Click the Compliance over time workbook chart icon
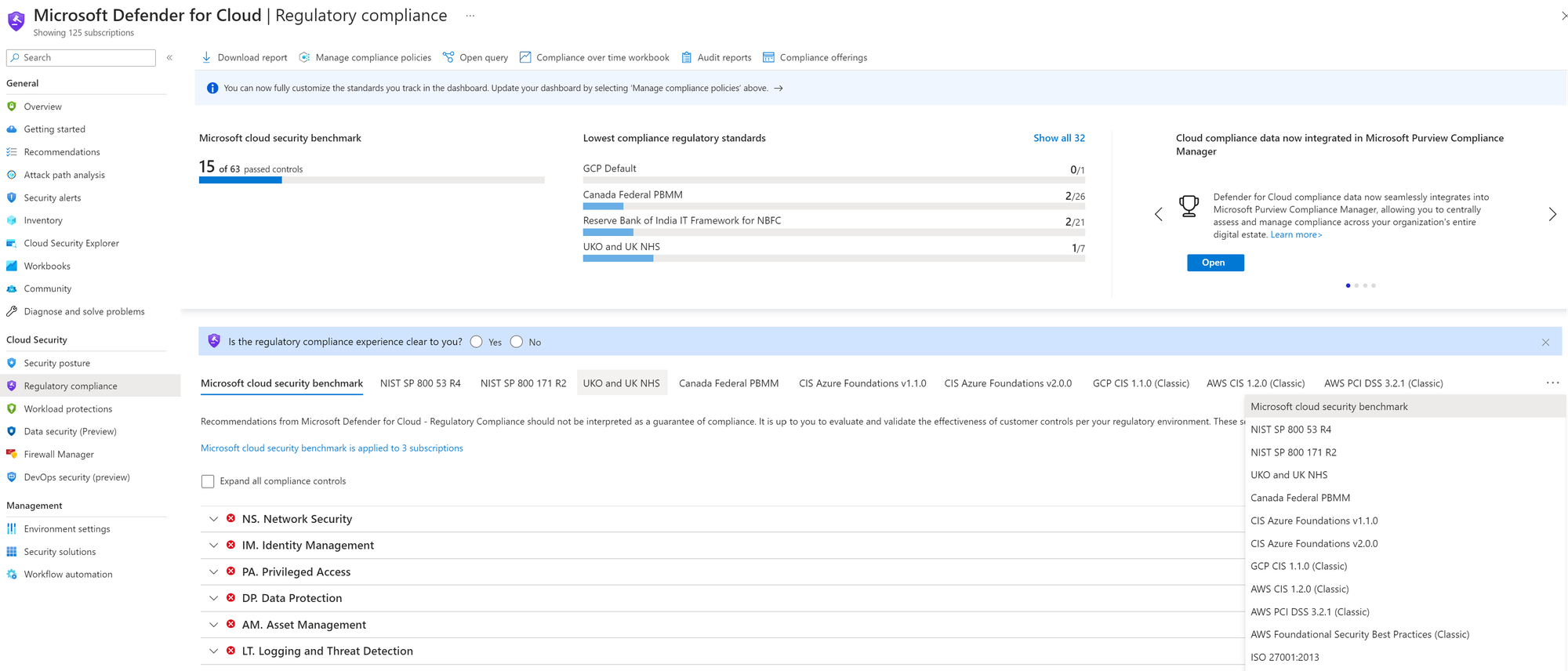 coord(525,57)
